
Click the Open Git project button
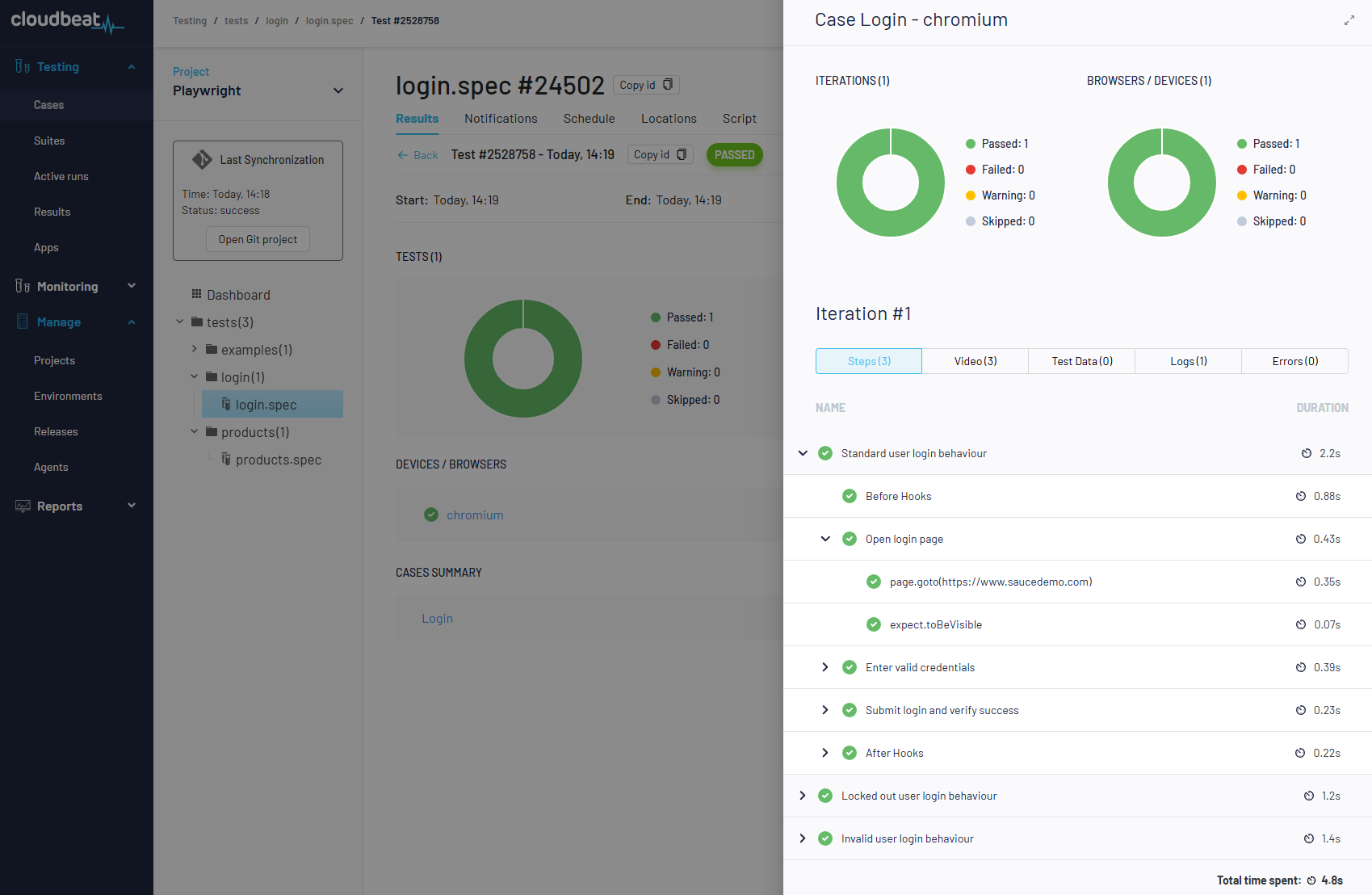tap(258, 239)
